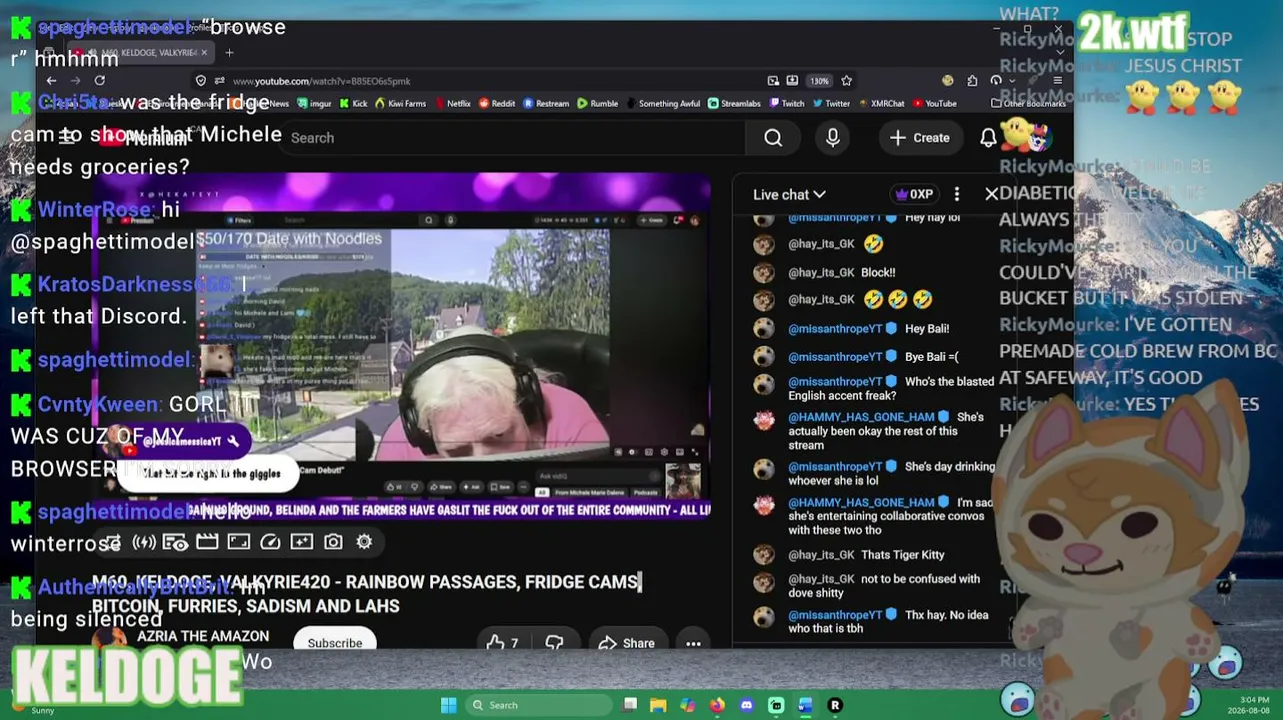
Task: Bookmark this page with the star icon
Action: (847, 81)
